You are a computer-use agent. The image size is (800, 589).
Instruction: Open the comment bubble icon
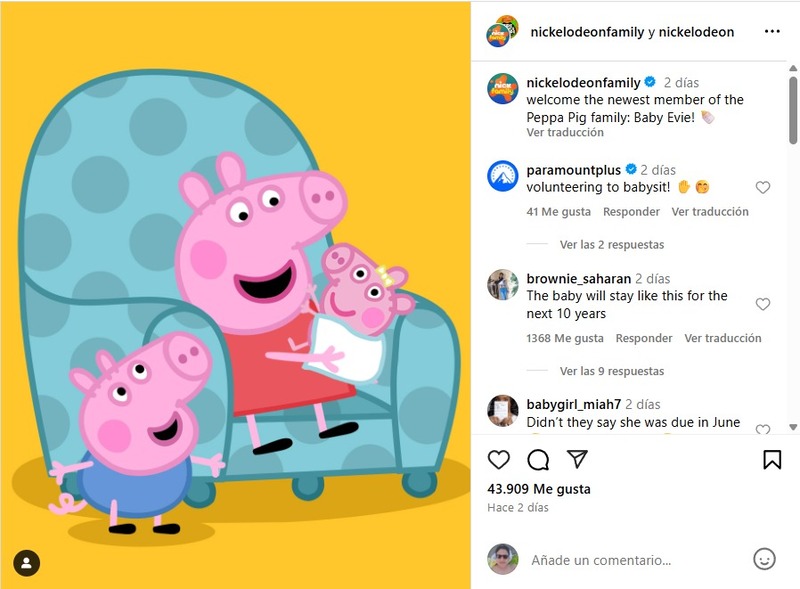click(538, 459)
